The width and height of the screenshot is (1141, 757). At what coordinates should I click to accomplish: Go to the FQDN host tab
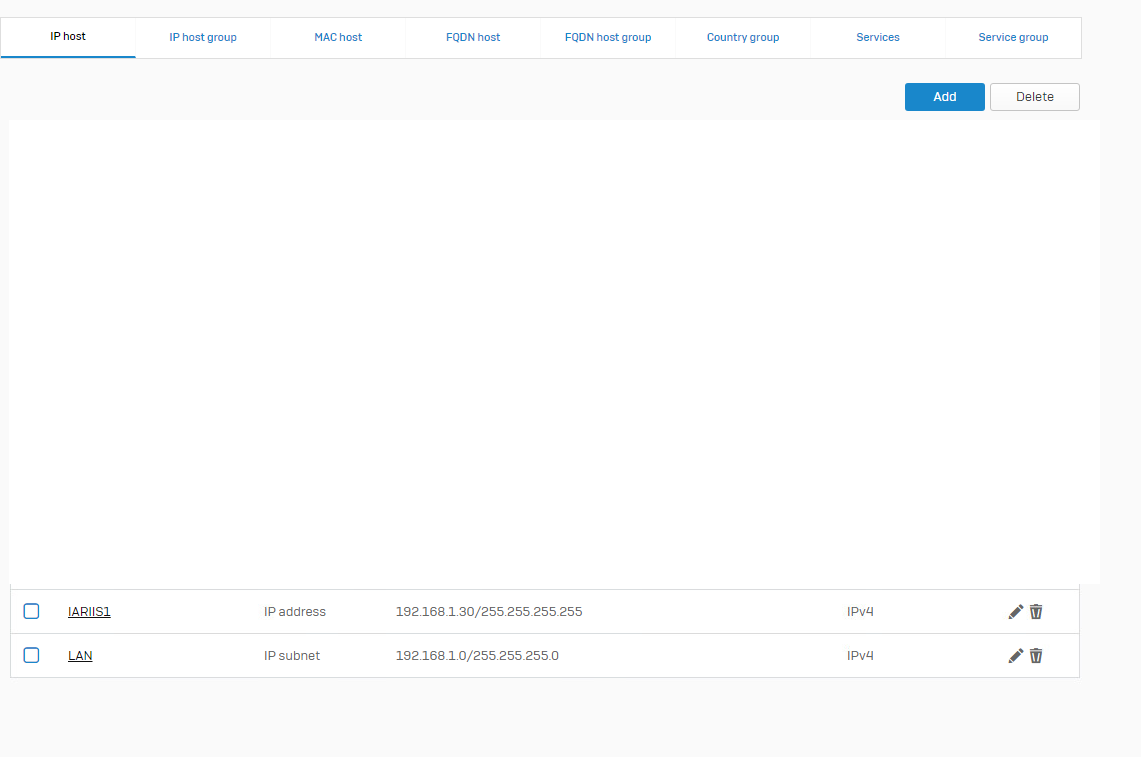(x=473, y=37)
